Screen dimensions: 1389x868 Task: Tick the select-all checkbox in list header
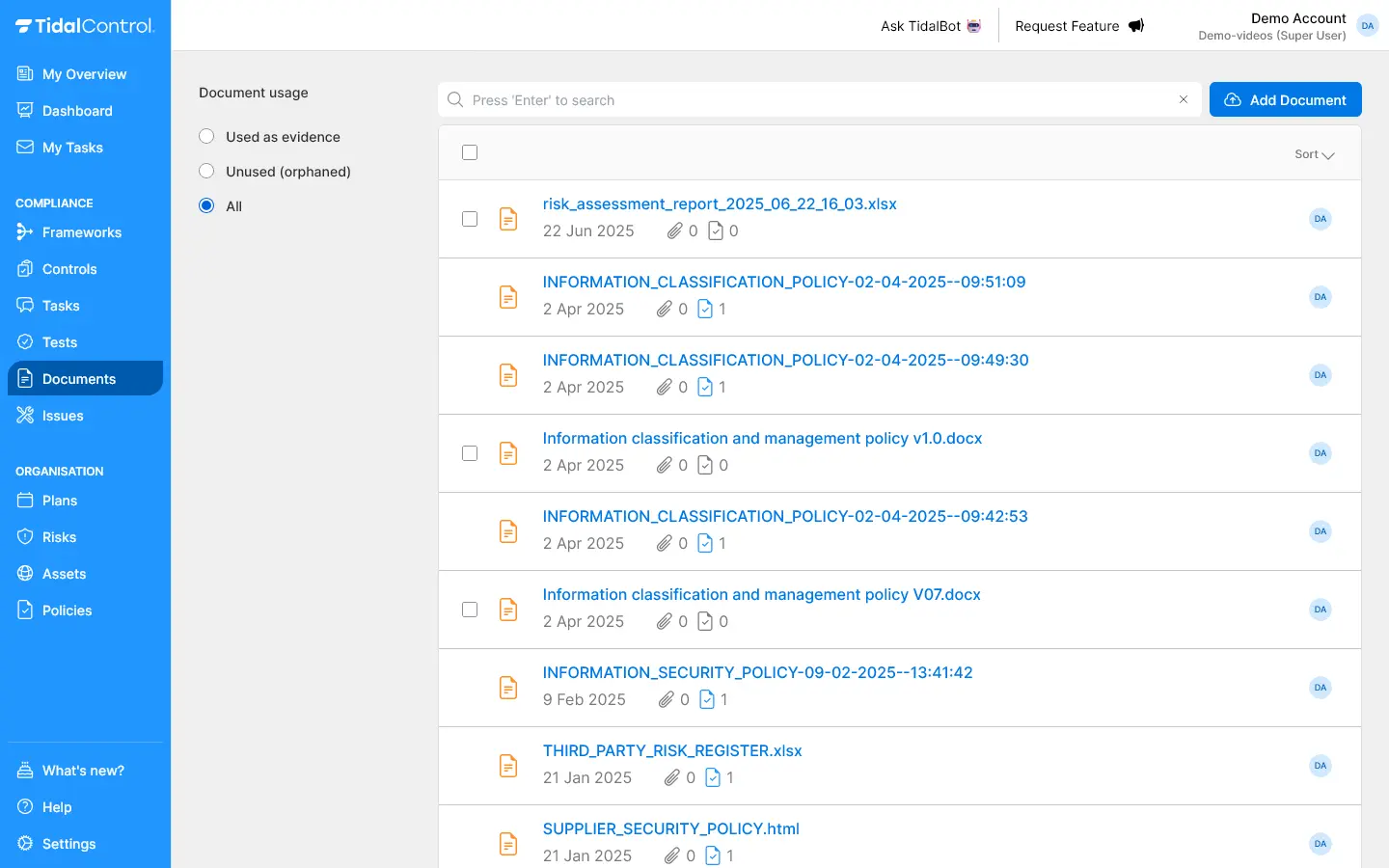coord(470,152)
